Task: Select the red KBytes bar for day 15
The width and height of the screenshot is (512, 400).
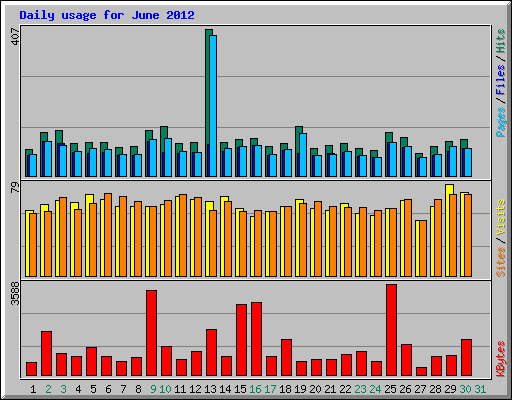Action: coord(242,340)
